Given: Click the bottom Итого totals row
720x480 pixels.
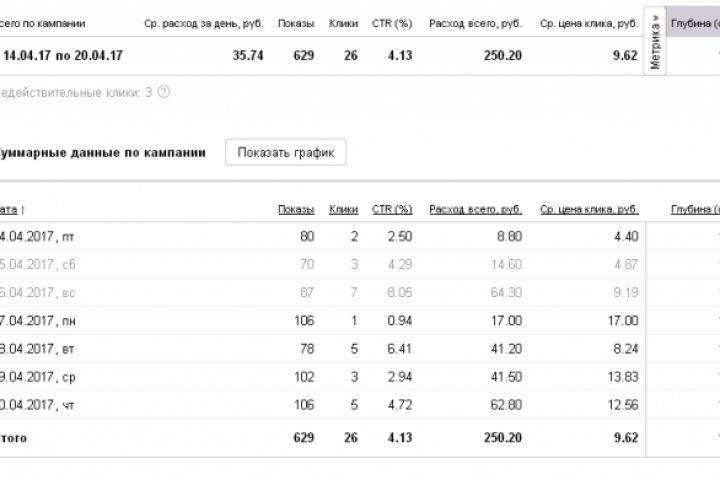Looking at the screenshot, I should click(x=15, y=437).
